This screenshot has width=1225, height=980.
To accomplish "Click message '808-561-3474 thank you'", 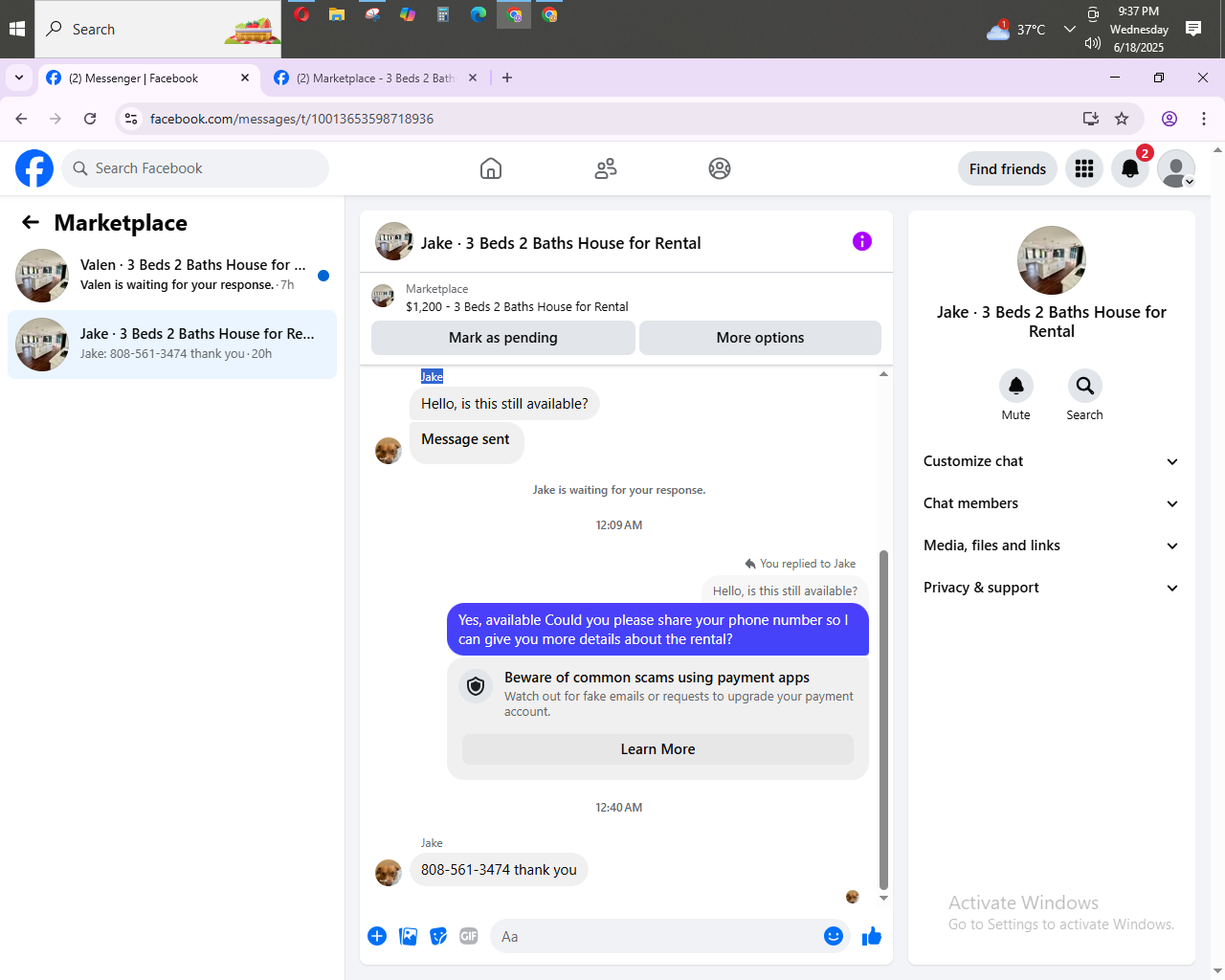I will (499, 870).
